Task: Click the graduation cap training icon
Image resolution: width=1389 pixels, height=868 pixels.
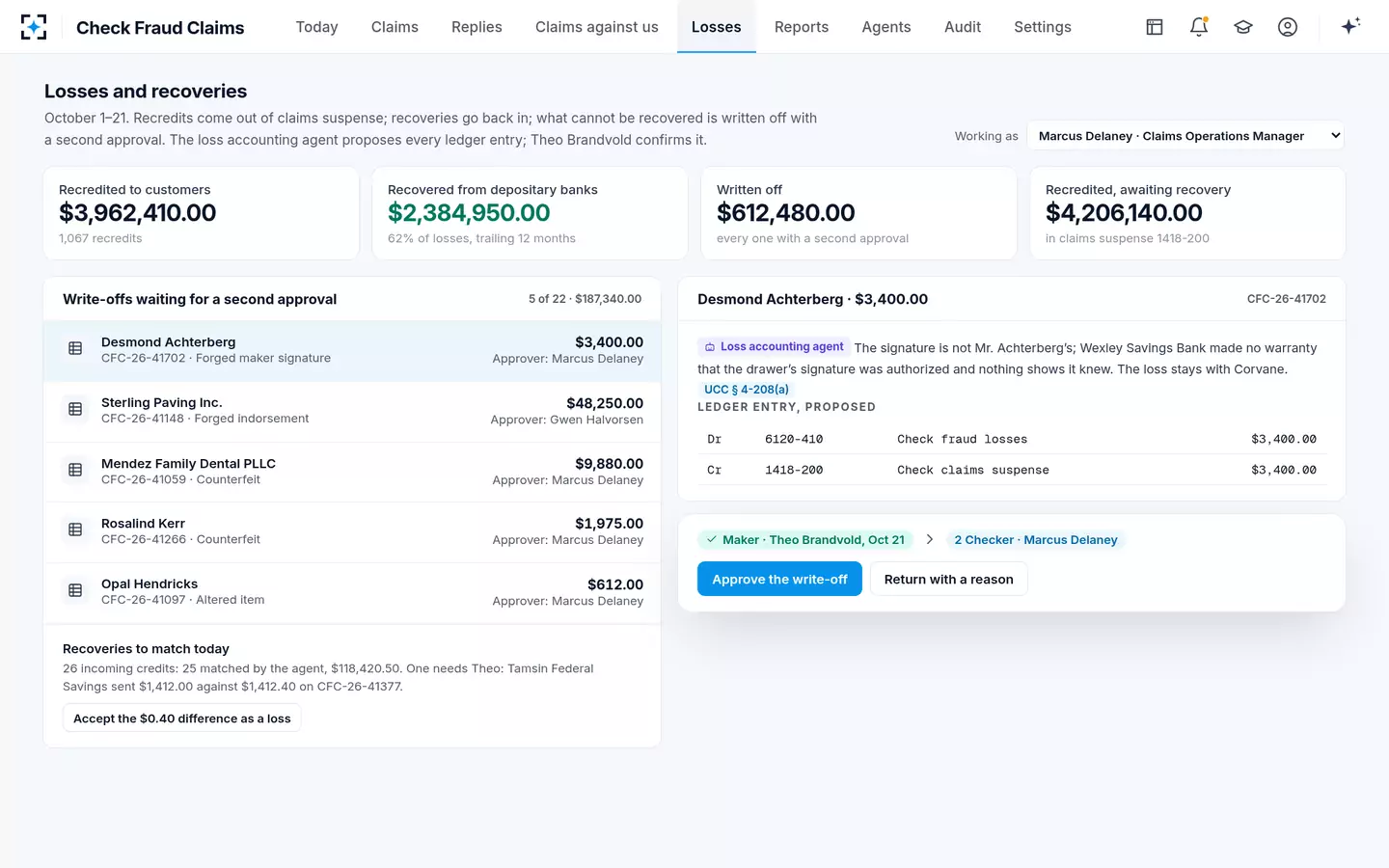Action: click(1243, 27)
